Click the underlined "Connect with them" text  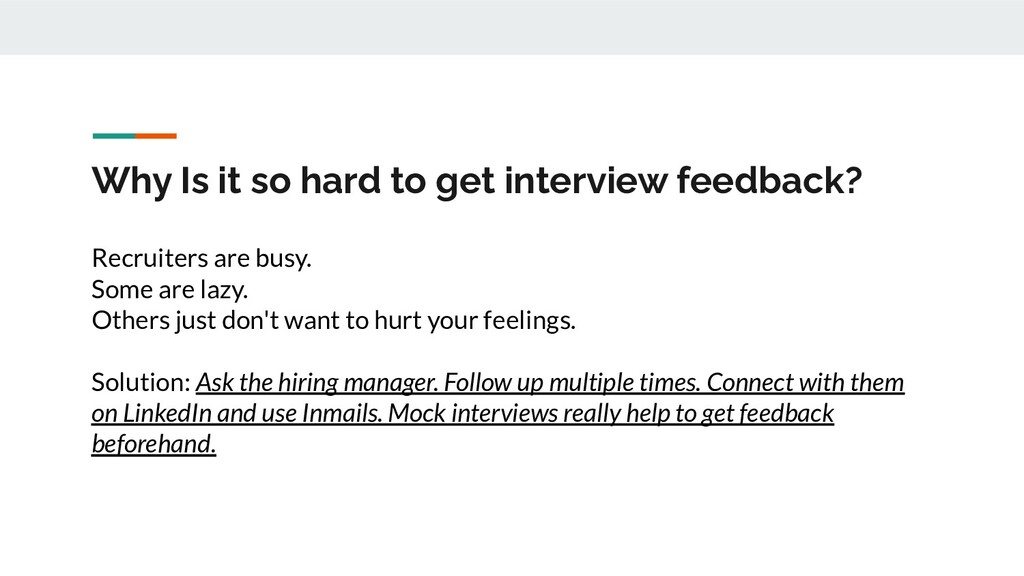click(805, 382)
